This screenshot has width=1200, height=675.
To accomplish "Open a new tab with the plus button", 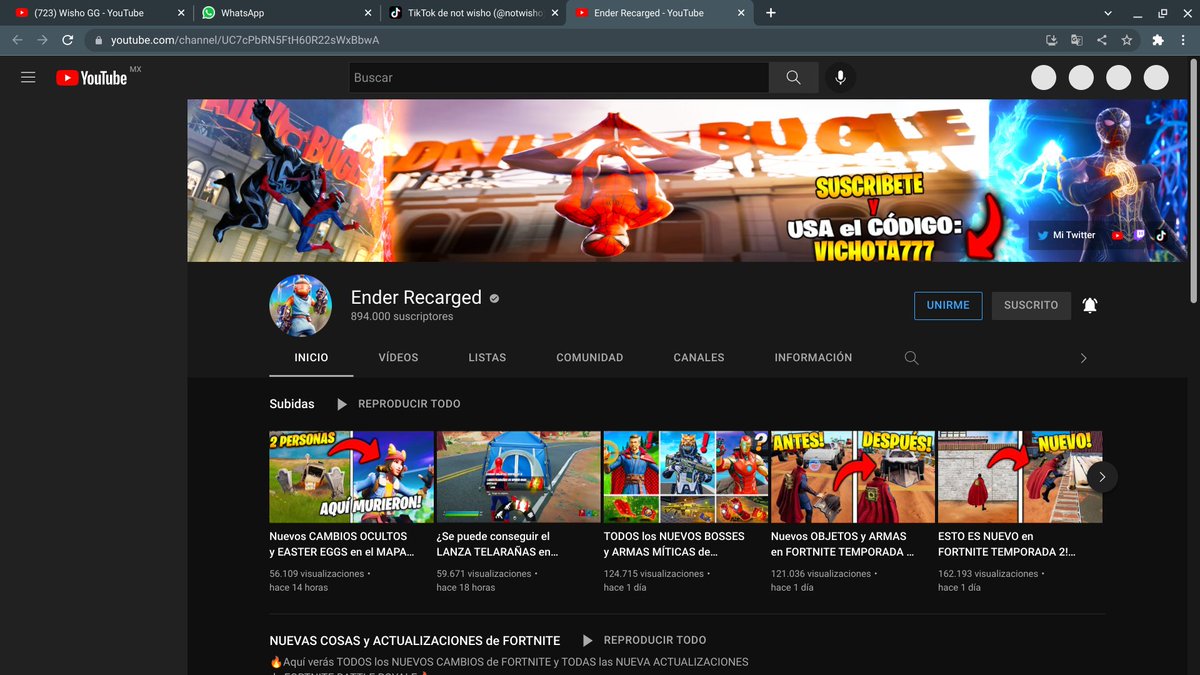I will tap(770, 13).
